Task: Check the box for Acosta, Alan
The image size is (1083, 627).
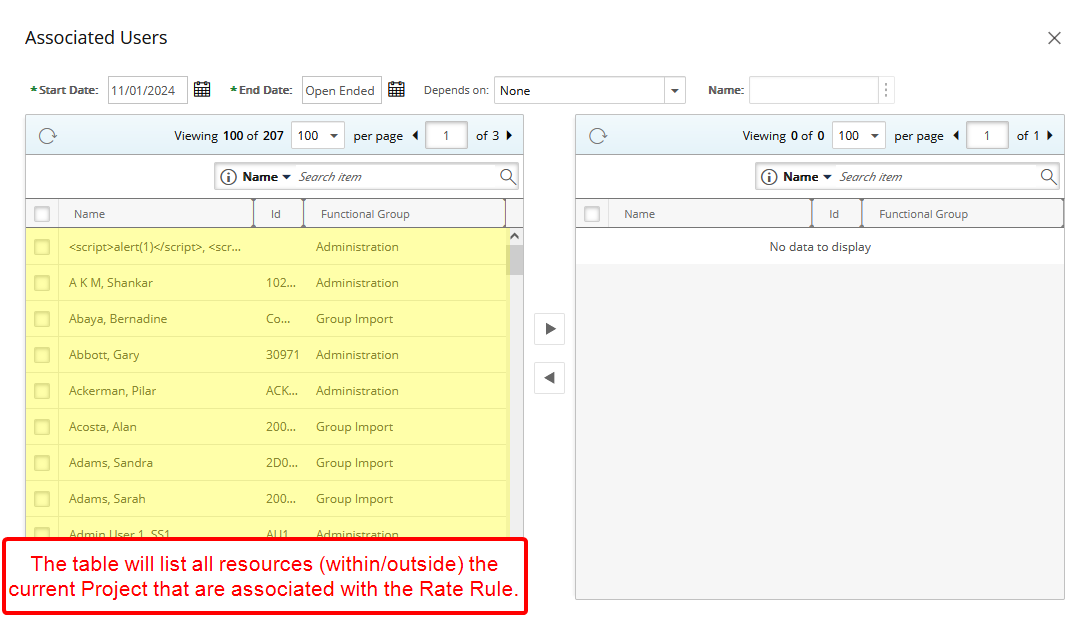Action: [x=42, y=427]
